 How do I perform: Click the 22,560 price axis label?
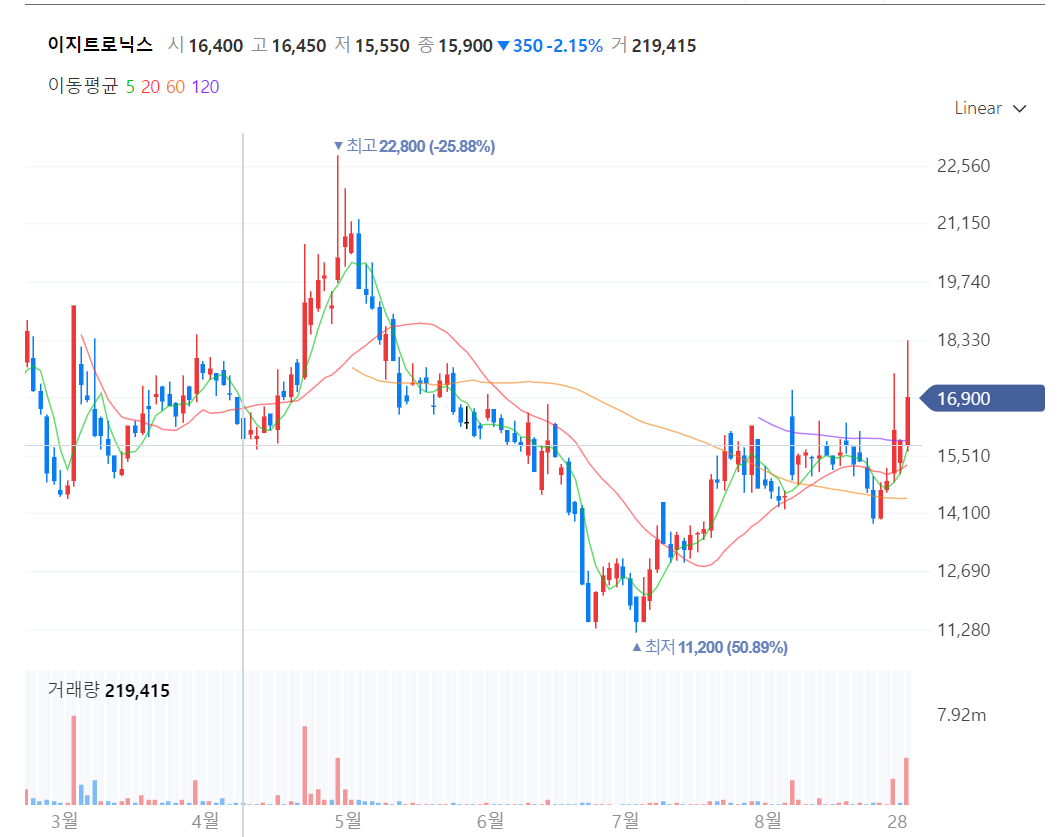963,166
